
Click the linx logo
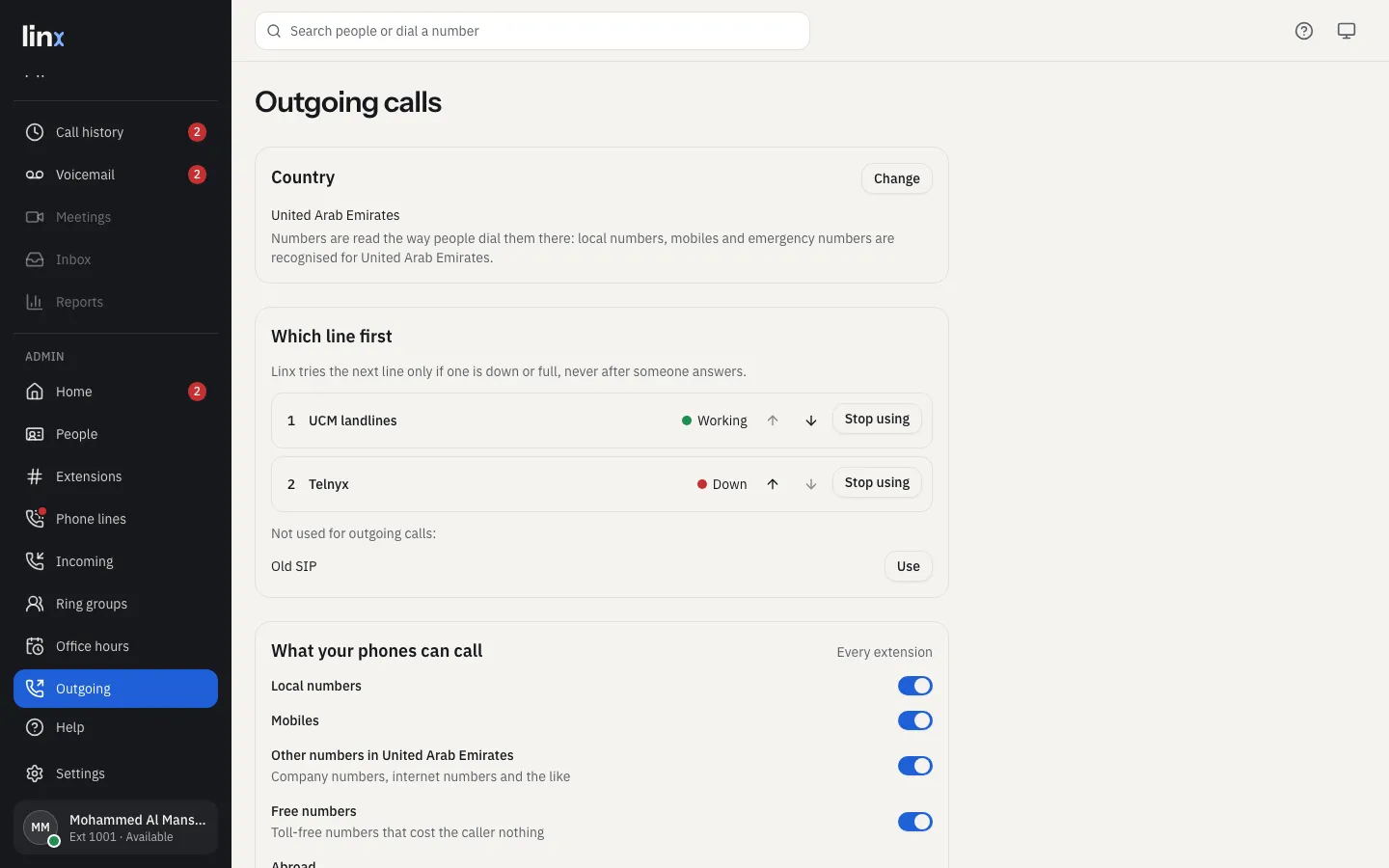[x=43, y=37]
